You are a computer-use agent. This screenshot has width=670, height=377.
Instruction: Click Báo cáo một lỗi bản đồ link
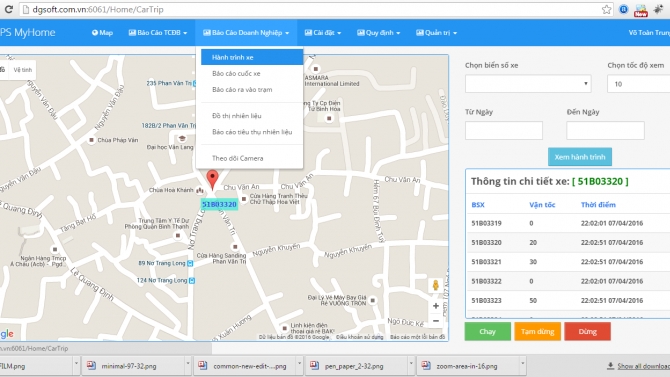(x=417, y=337)
